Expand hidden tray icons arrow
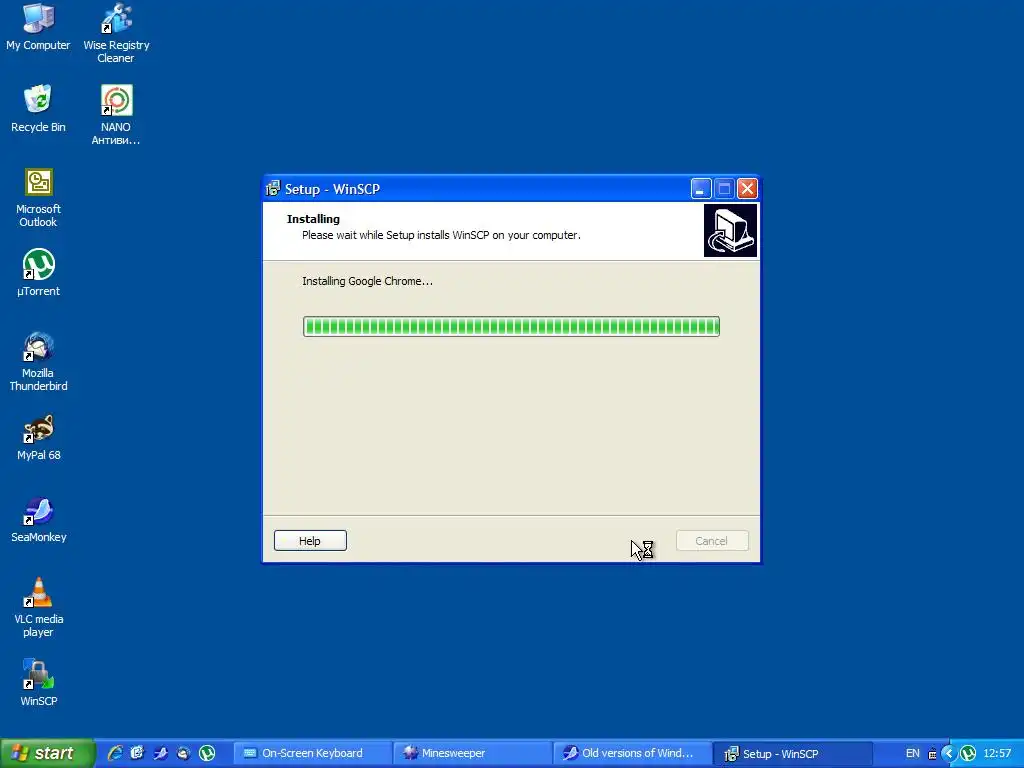Viewport: 1024px width, 768px height. tap(949, 754)
